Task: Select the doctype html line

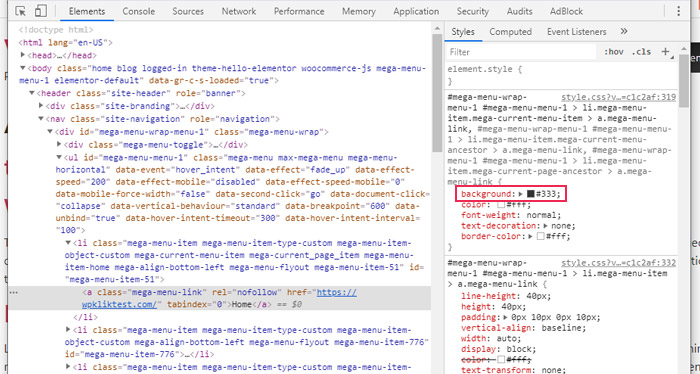Action: (x=56, y=30)
